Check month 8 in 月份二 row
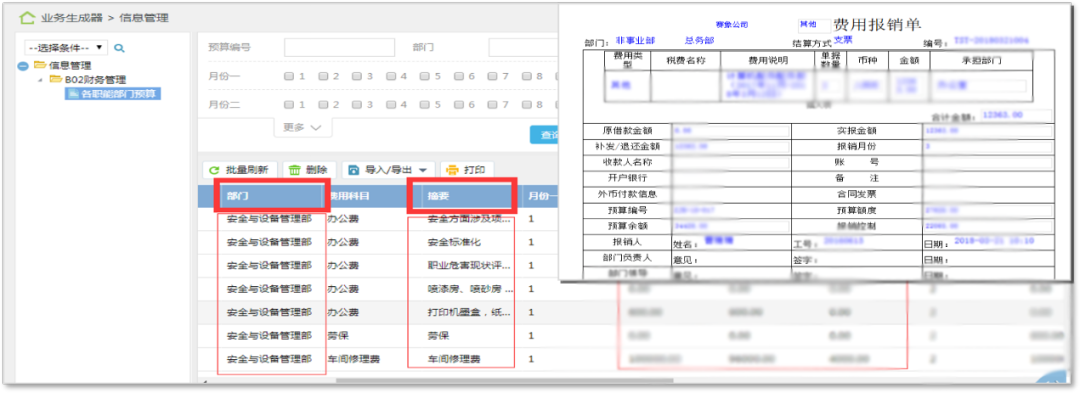This screenshot has height=393, width=1080. point(526,105)
